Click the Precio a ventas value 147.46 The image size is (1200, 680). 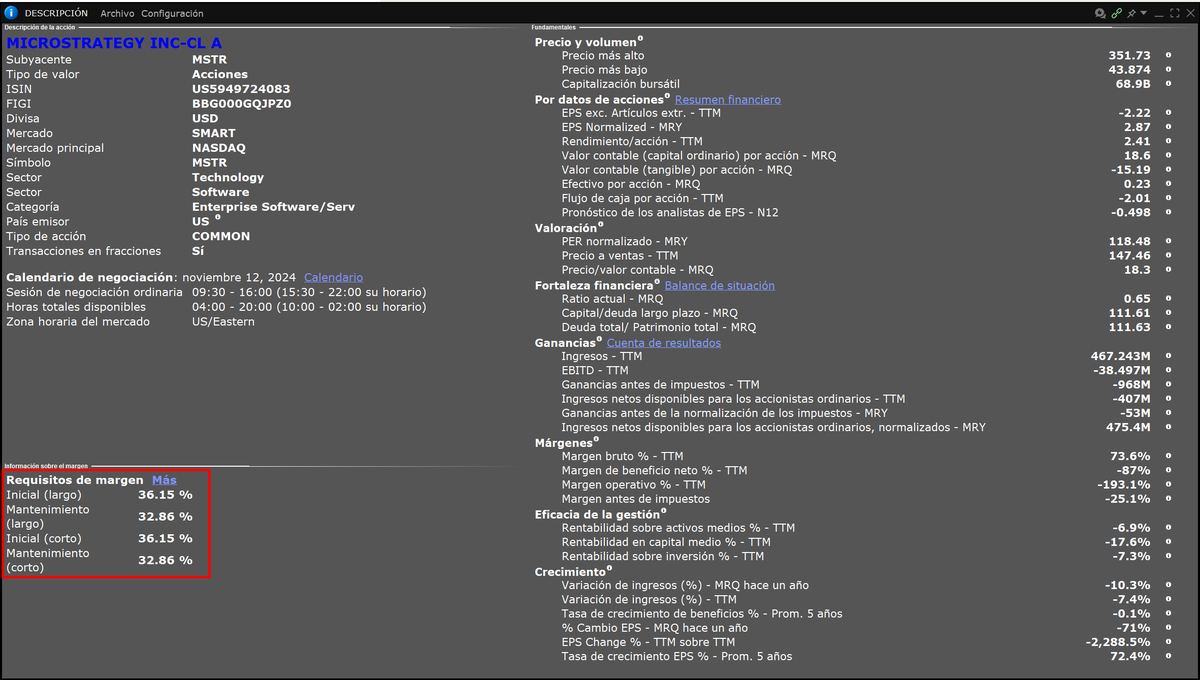pos(1130,256)
